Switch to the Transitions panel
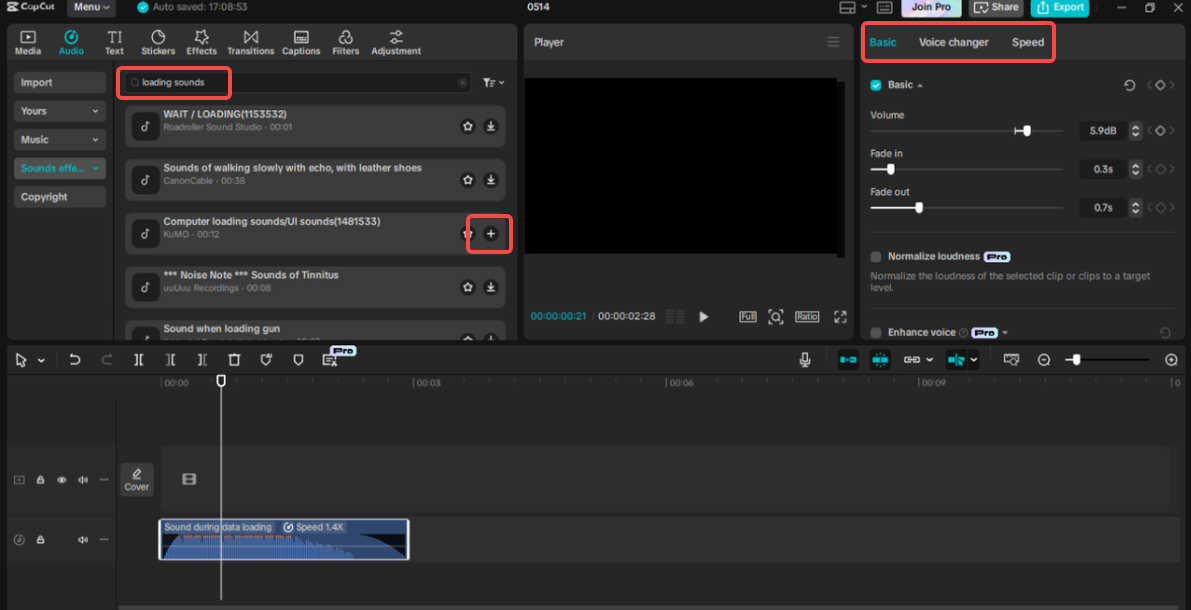The height and width of the screenshot is (610, 1191). pos(250,41)
